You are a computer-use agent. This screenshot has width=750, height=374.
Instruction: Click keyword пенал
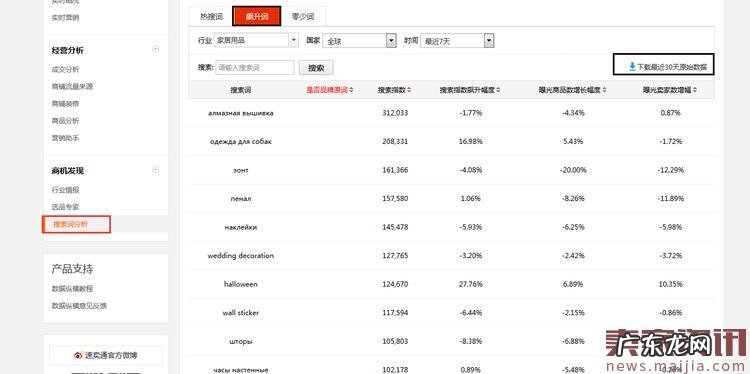(241, 198)
